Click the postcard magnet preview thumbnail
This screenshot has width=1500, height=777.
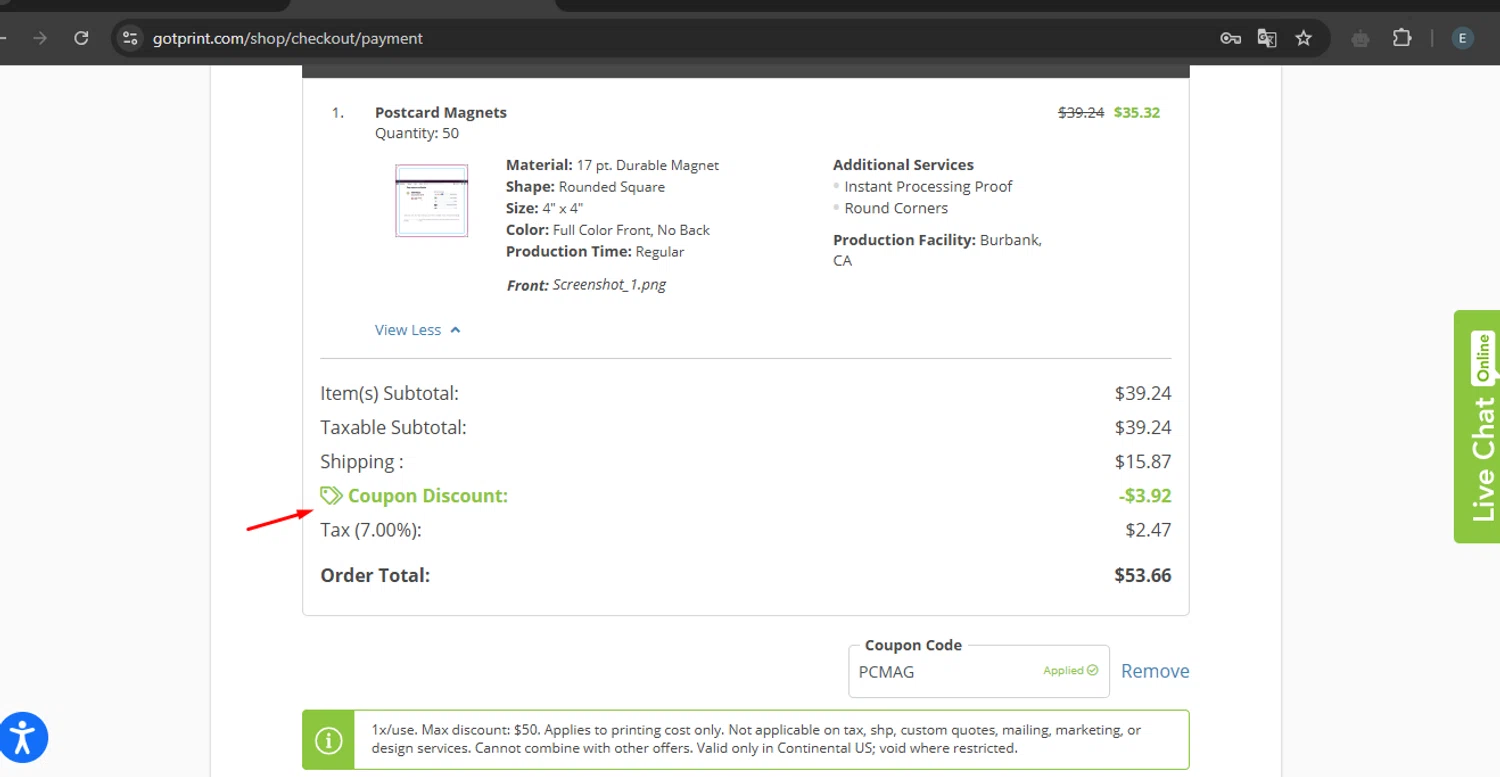click(431, 201)
